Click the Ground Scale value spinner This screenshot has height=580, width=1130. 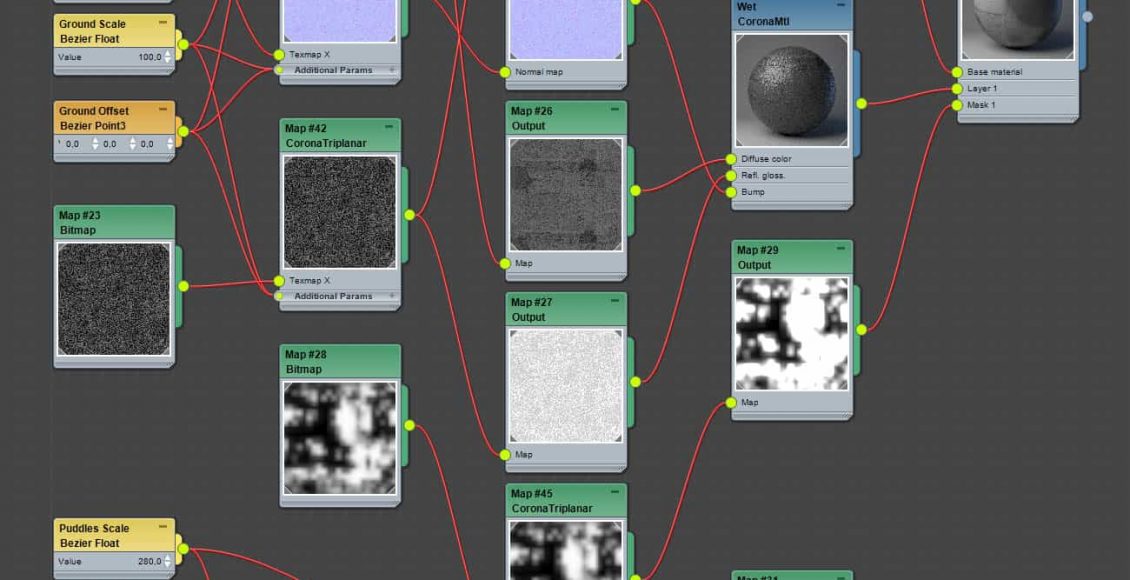(168, 57)
